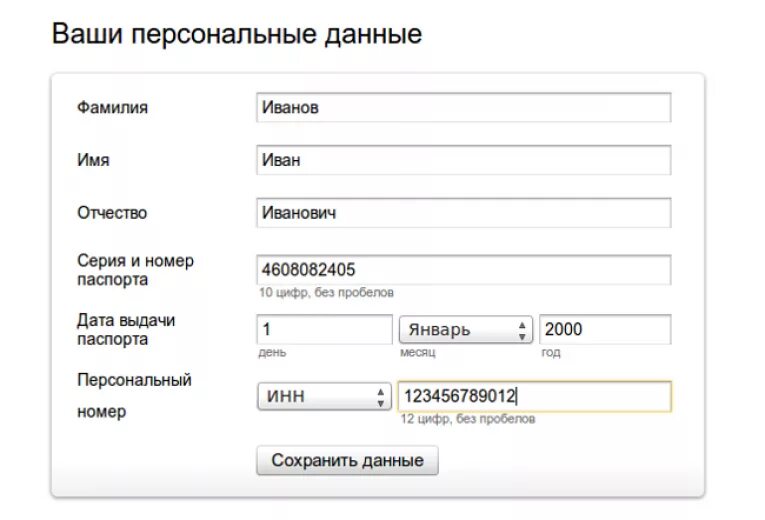
Task: Open the Январь month dropdown
Action: 466,330
